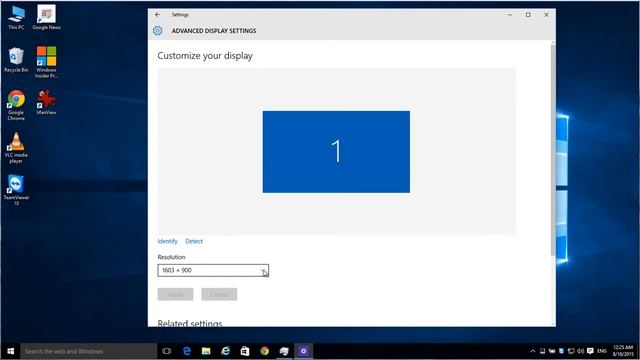Minimize the Settings window
This screenshot has height=360, width=640.
[510, 15]
